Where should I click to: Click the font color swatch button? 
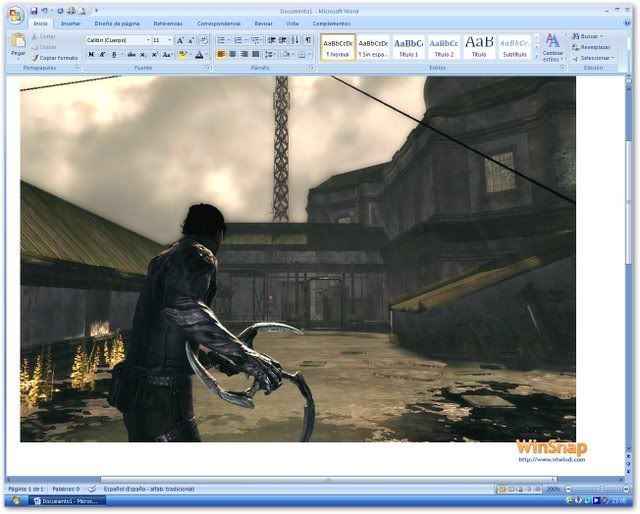tap(199, 54)
